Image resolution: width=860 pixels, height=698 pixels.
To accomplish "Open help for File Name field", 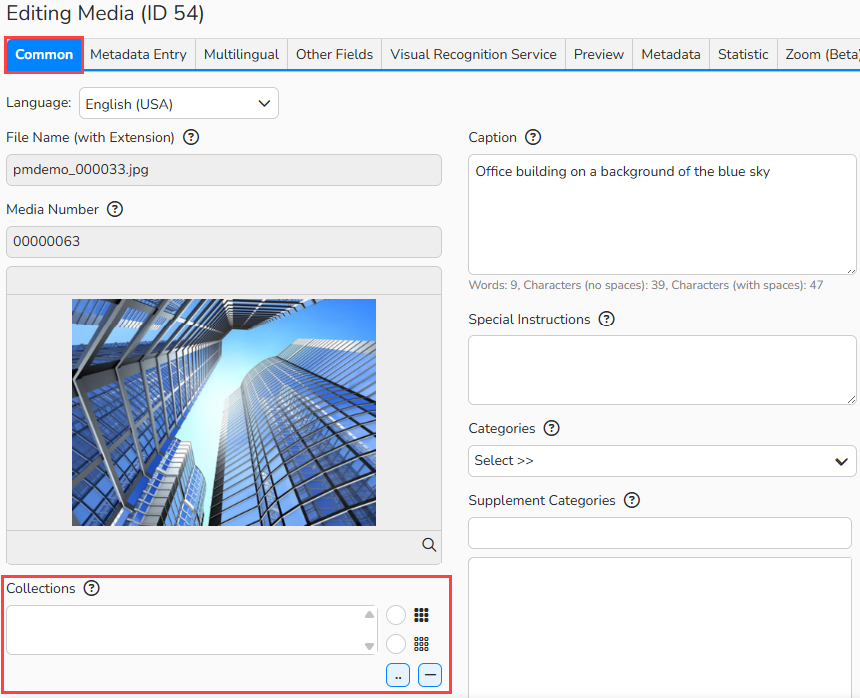I will coord(191,137).
